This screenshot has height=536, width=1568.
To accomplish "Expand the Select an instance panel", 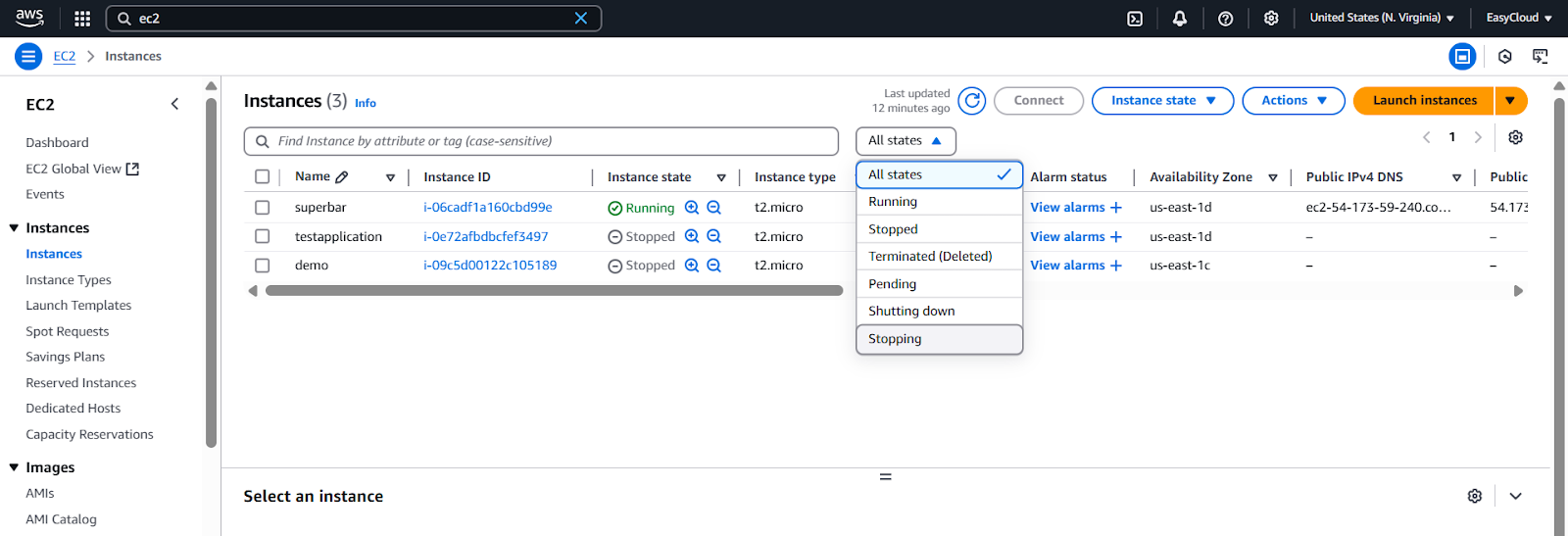I will pyautogui.click(x=1515, y=496).
